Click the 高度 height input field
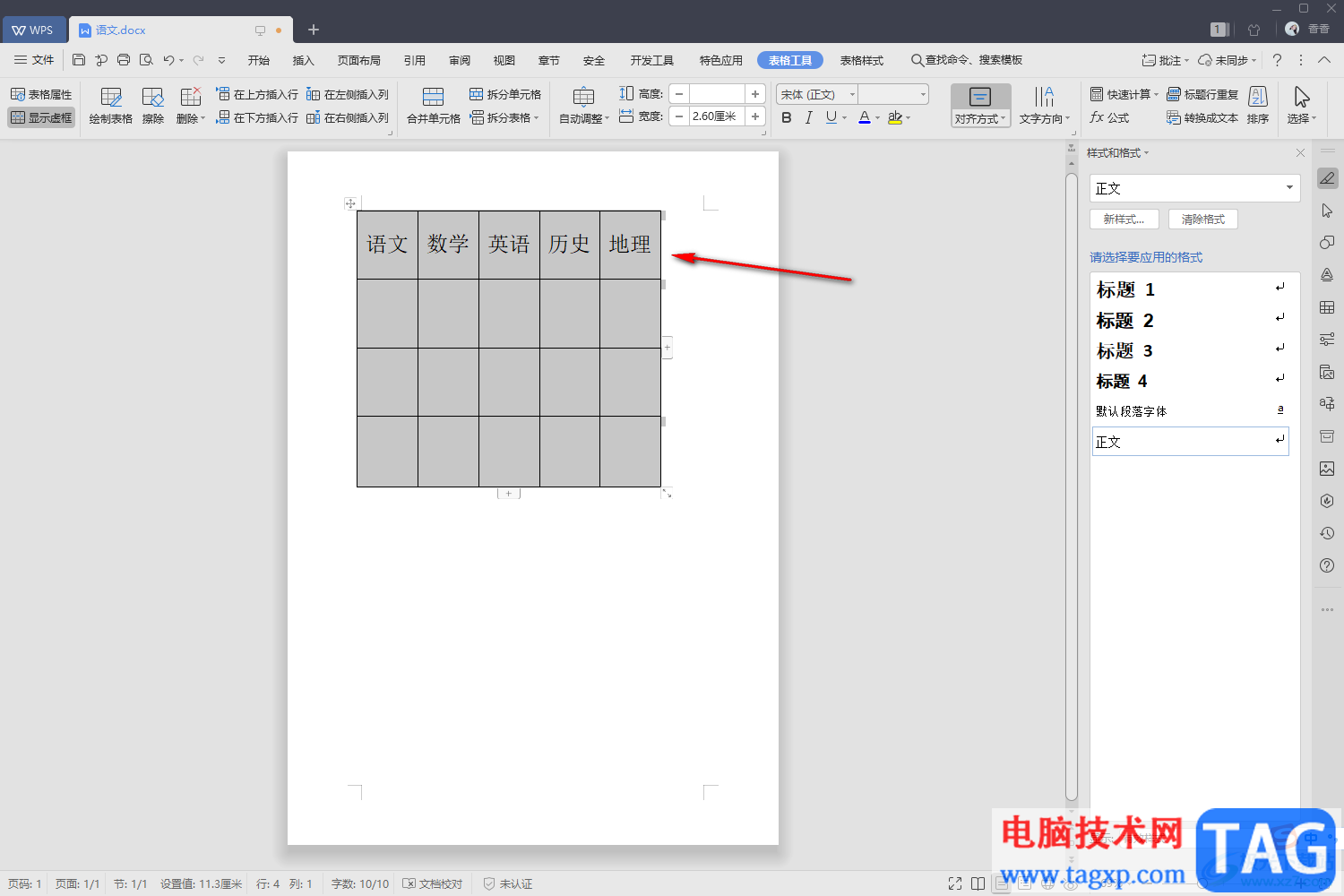 [717, 94]
